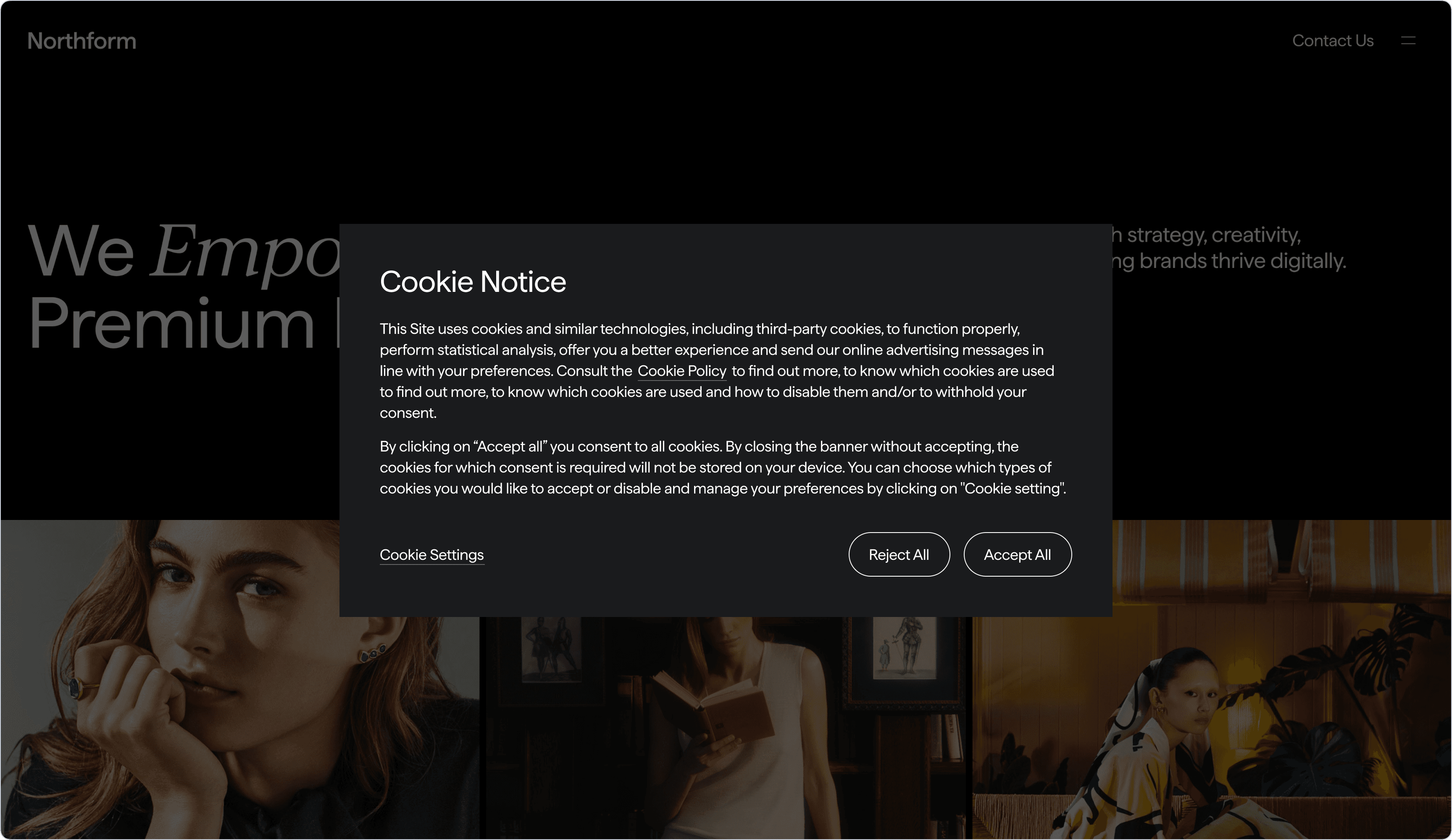Image resolution: width=1452 pixels, height=840 pixels.
Task: Open the hamburger menu icon
Action: coord(1407,40)
